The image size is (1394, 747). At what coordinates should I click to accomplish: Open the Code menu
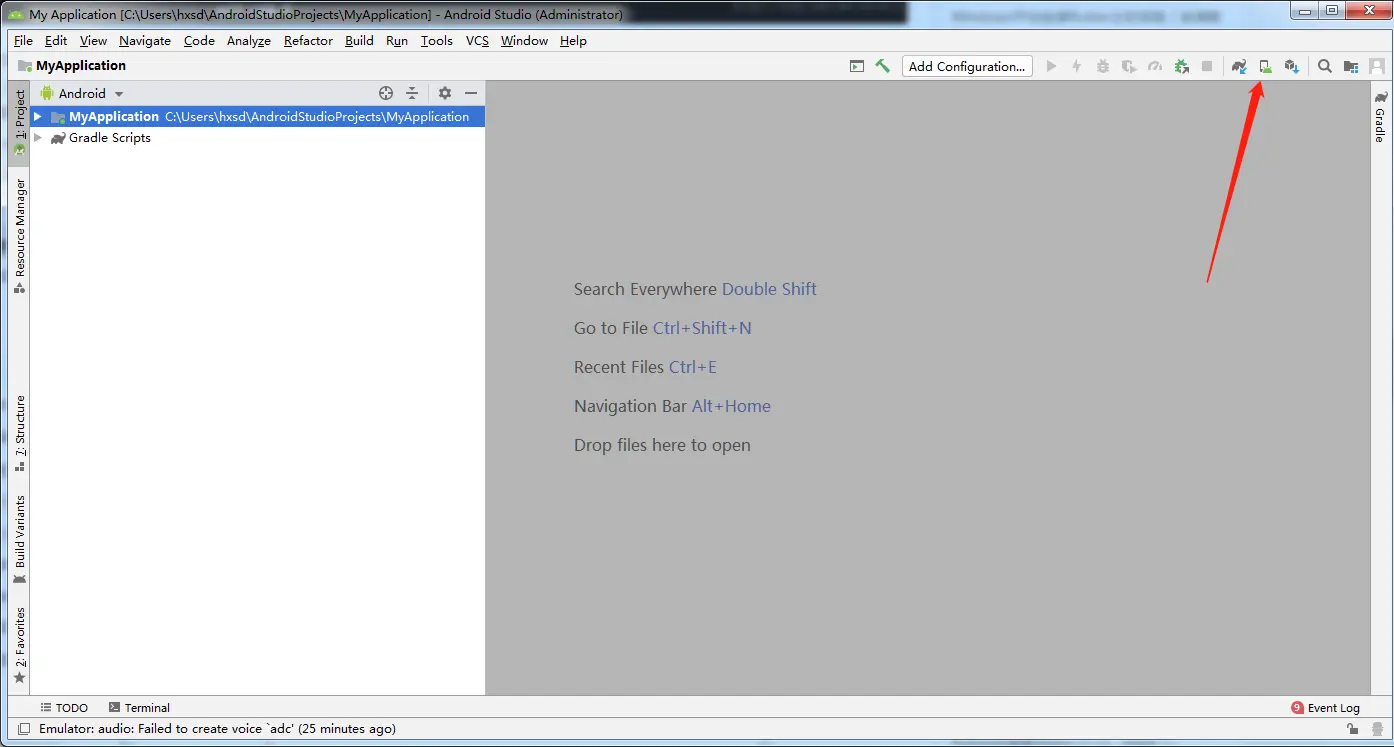pos(199,41)
